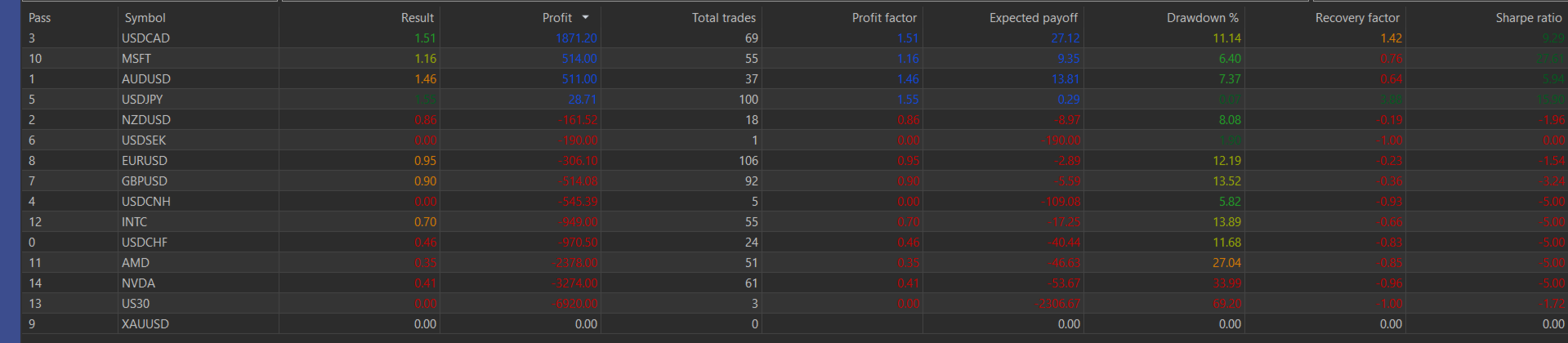Click the US30 profit value cell
The width and height of the screenshot is (1568, 343).
coord(578,303)
